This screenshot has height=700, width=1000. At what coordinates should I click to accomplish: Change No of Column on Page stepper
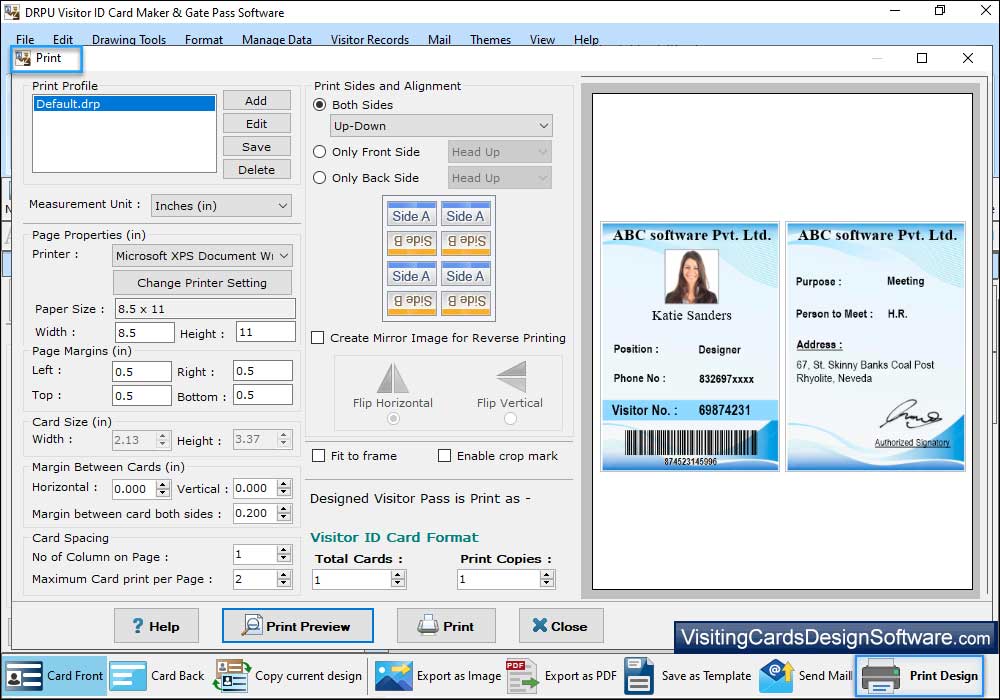point(284,555)
